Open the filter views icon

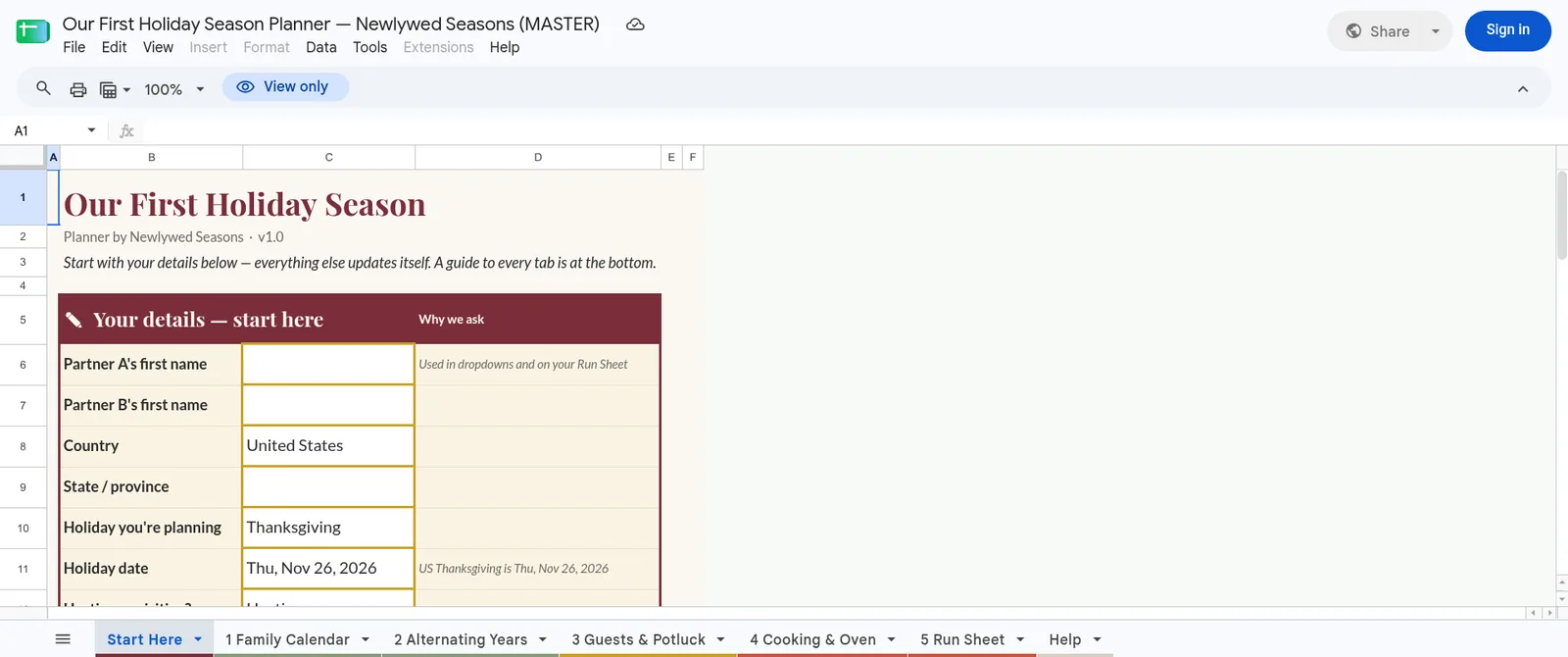coord(115,89)
